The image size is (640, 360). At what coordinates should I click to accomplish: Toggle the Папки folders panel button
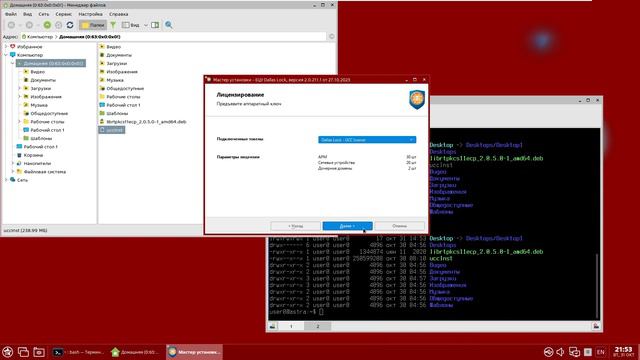[x=93, y=25]
